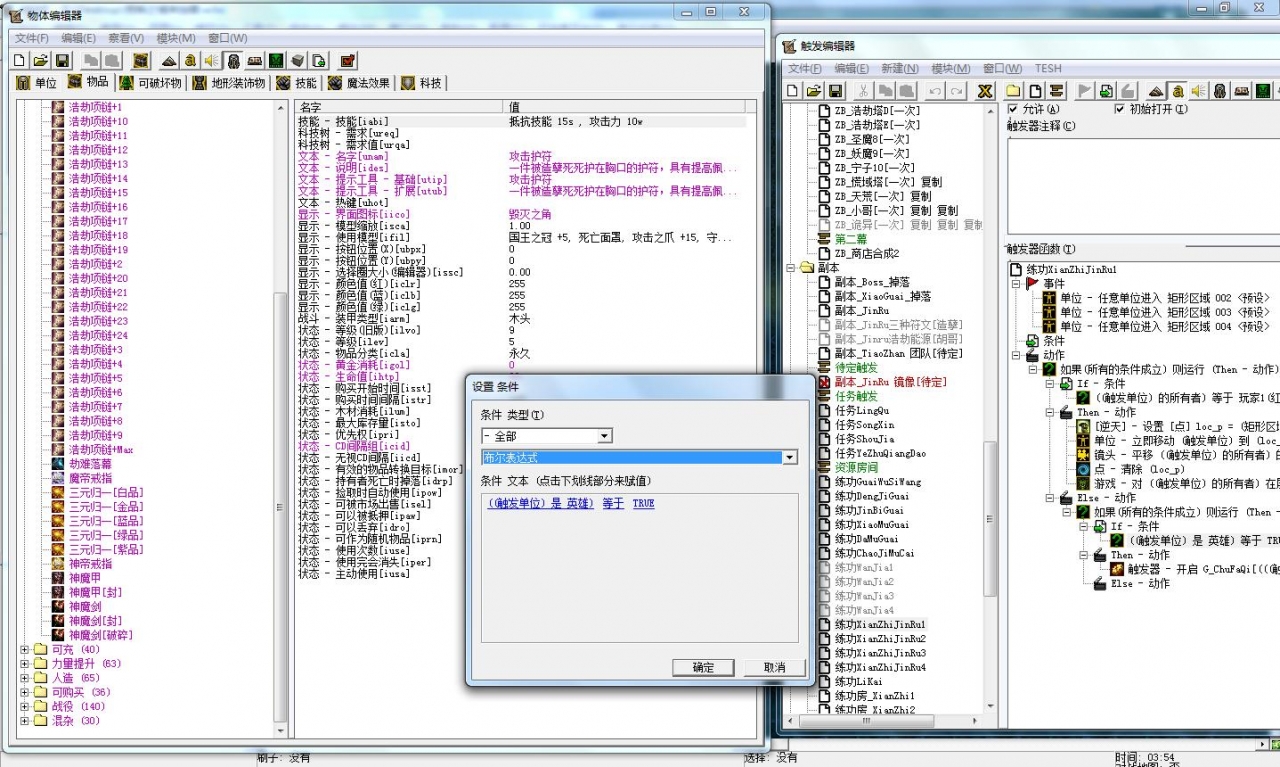Screen dimensions: 1280x767
Task: Click New icon in Object Editor toolbar
Action: [x=19, y=60]
